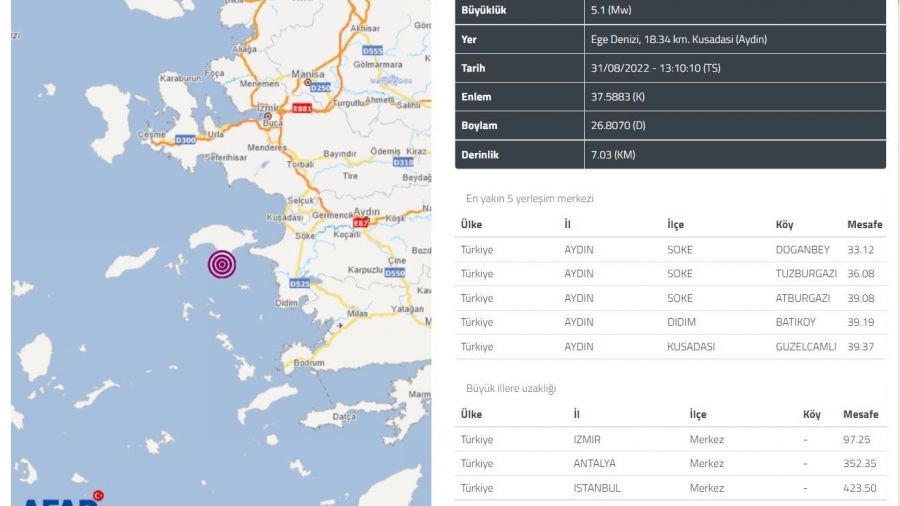
Task: Select the GUZELCAMLI village row
Action: [x=669, y=346]
